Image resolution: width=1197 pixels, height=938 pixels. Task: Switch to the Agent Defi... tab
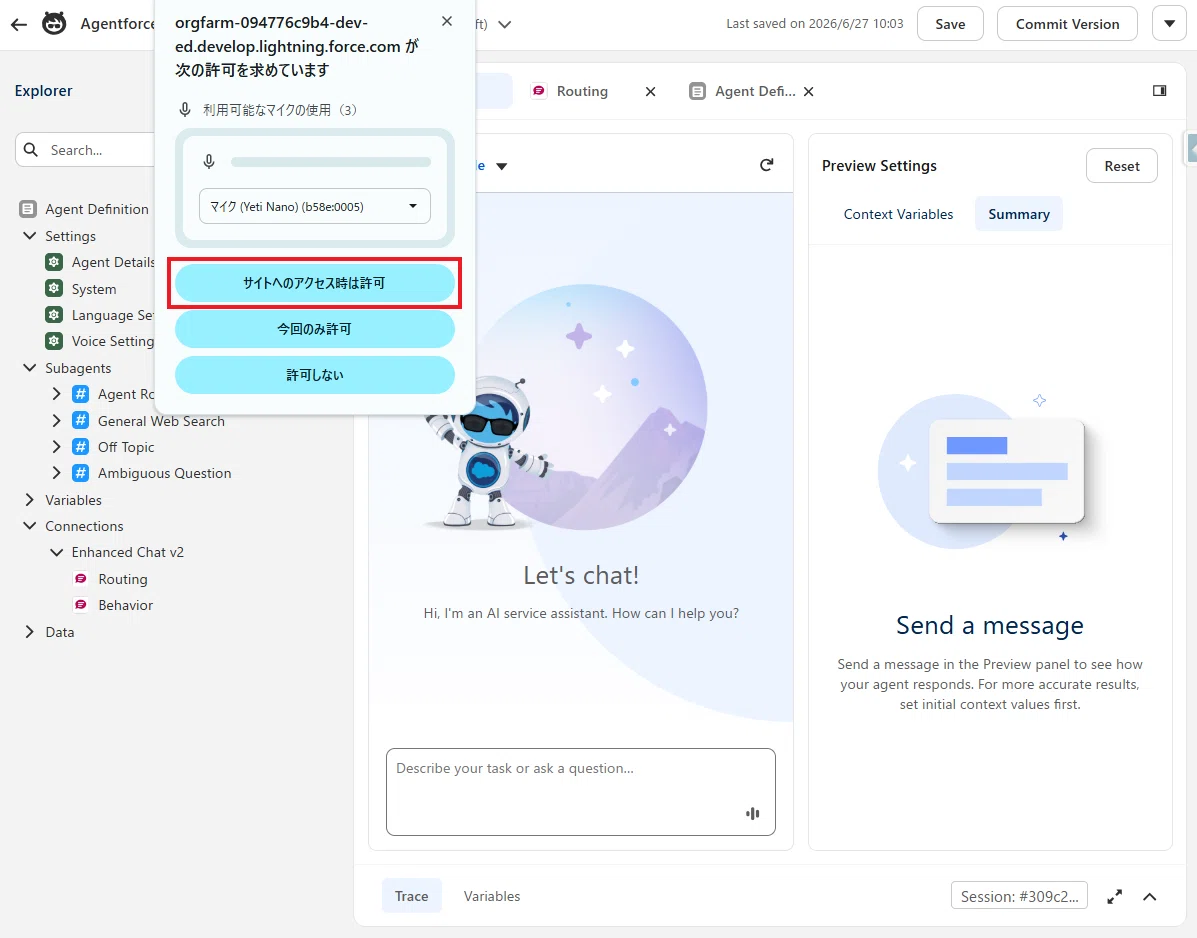coord(754,92)
